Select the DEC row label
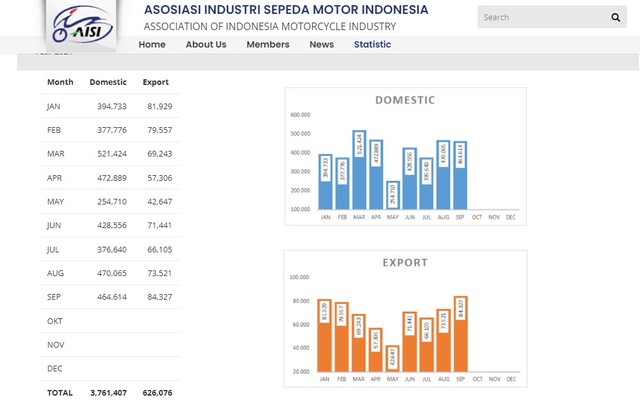640x401 pixels. click(x=55, y=369)
